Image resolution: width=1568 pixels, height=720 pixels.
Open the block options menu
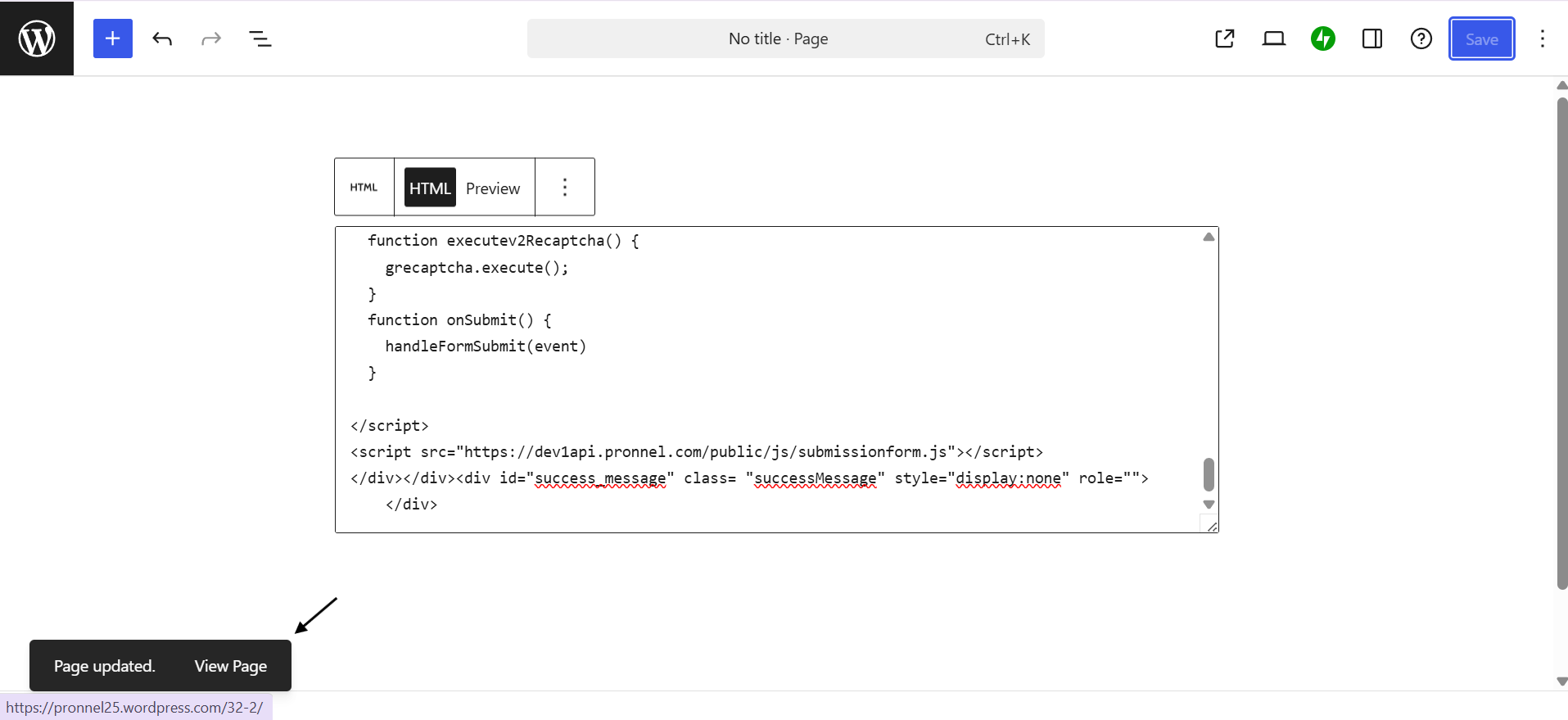point(565,188)
